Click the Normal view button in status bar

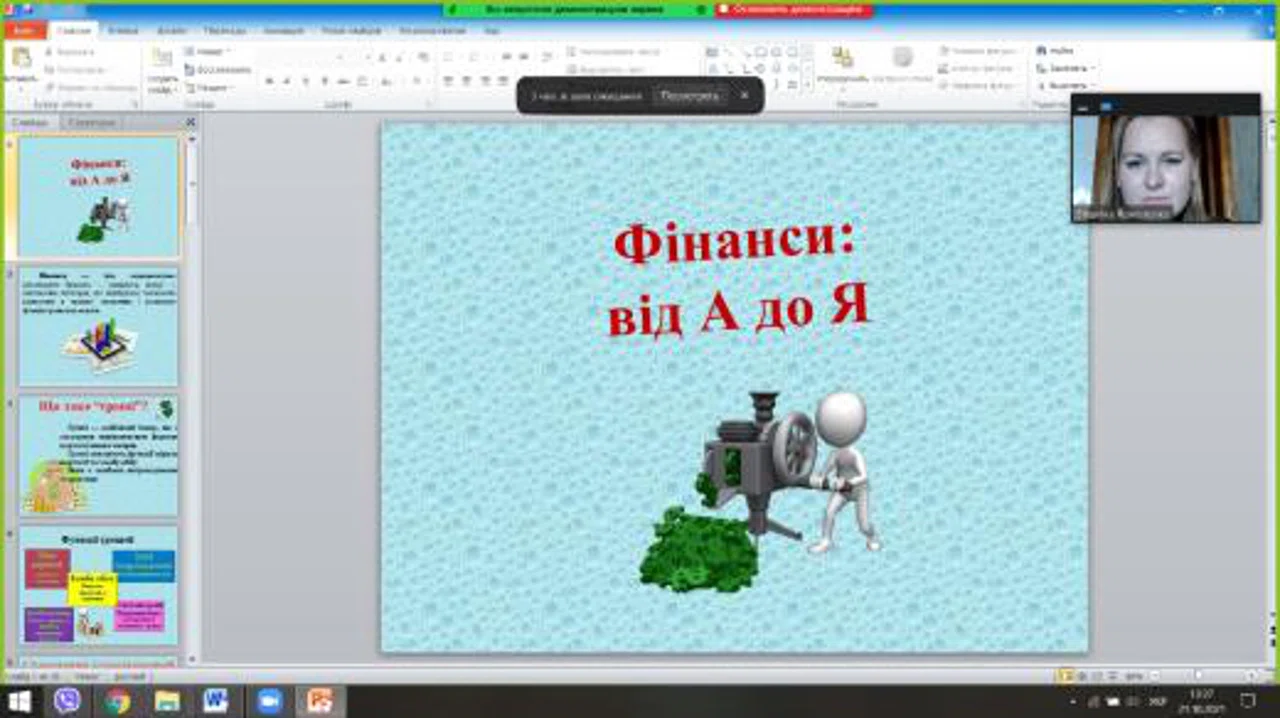[x=1066, y=676]
